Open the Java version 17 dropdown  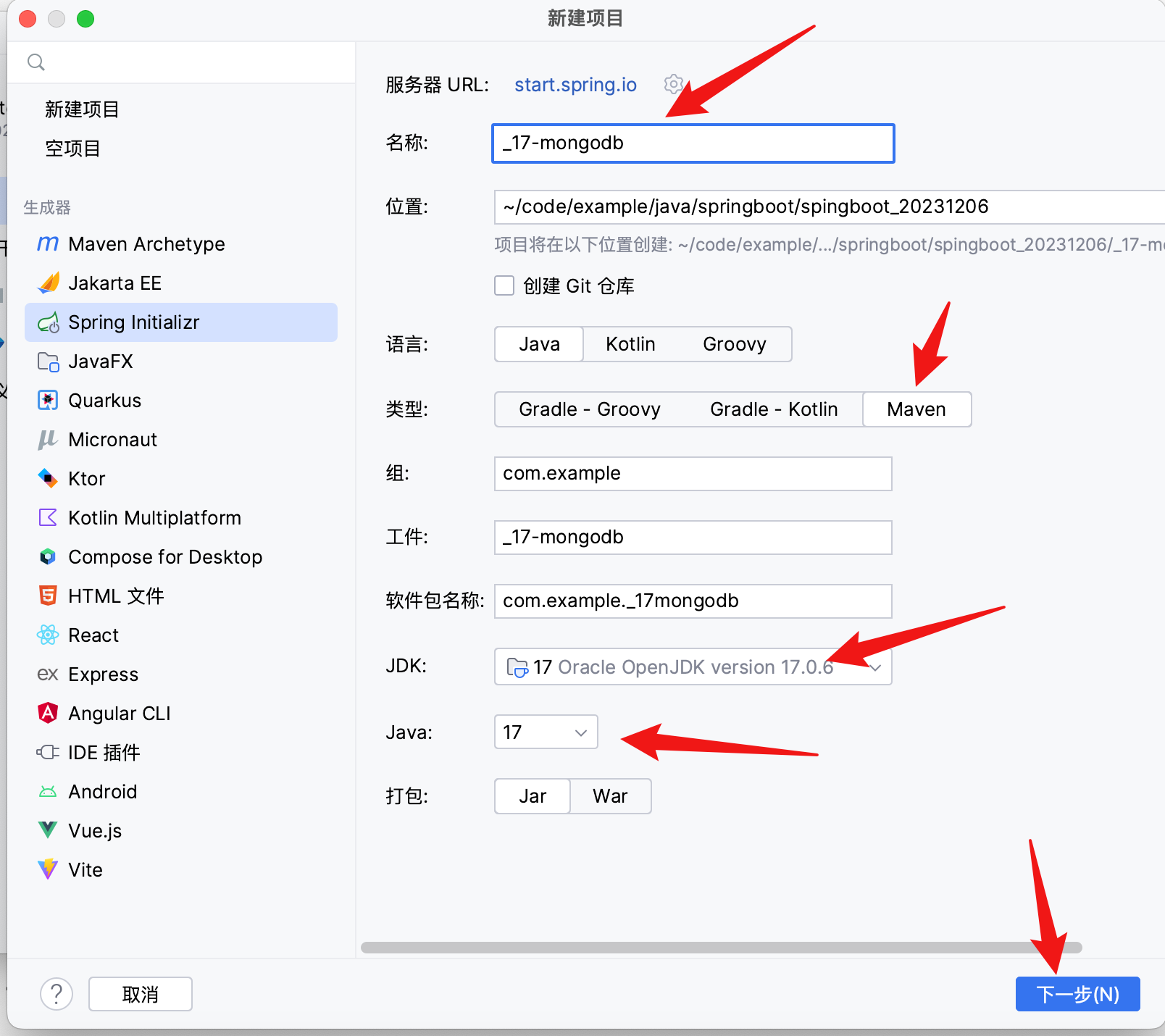click(x=546, y=732)
